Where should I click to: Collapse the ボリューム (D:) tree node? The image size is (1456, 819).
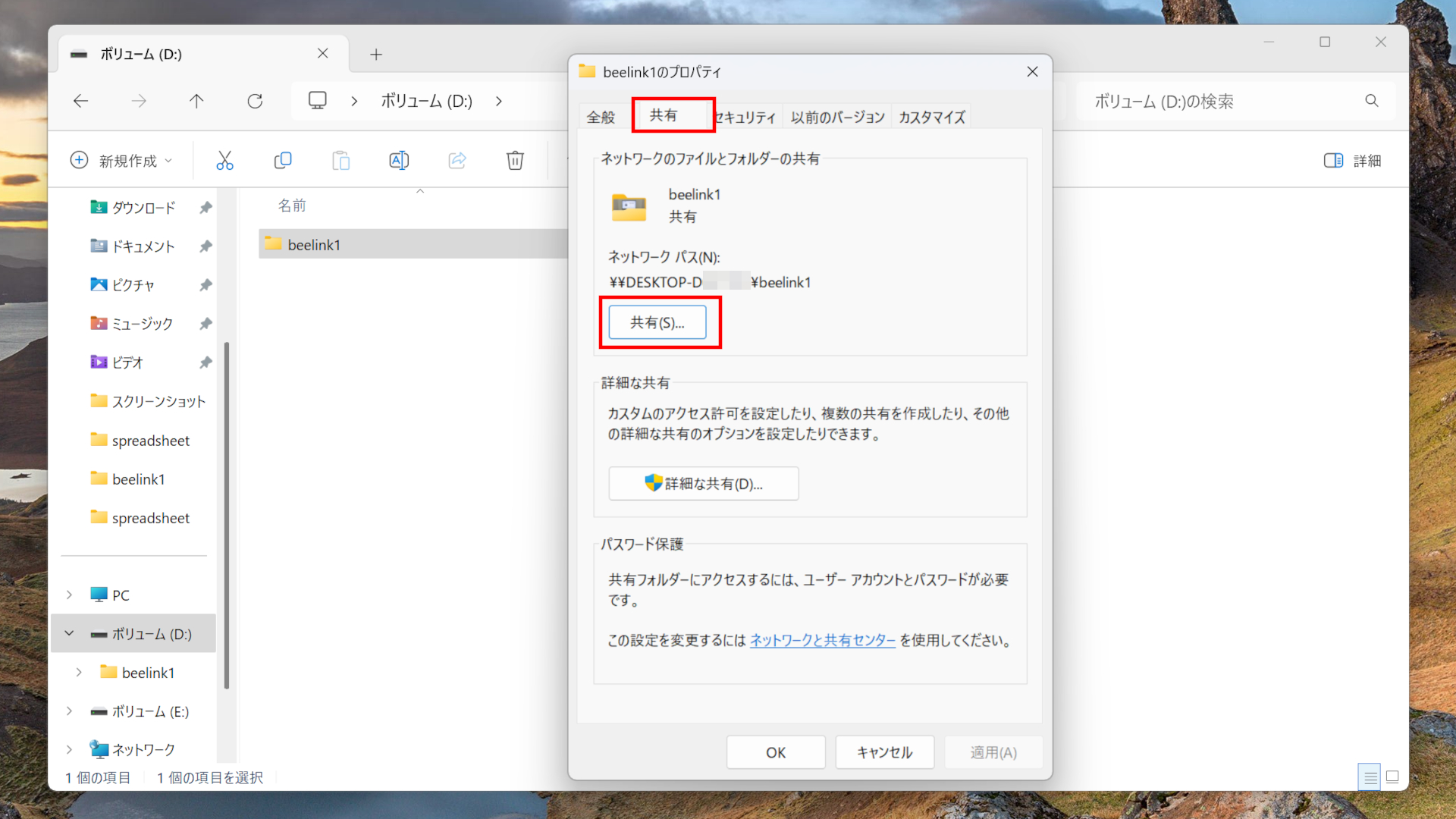coord(69,633)
